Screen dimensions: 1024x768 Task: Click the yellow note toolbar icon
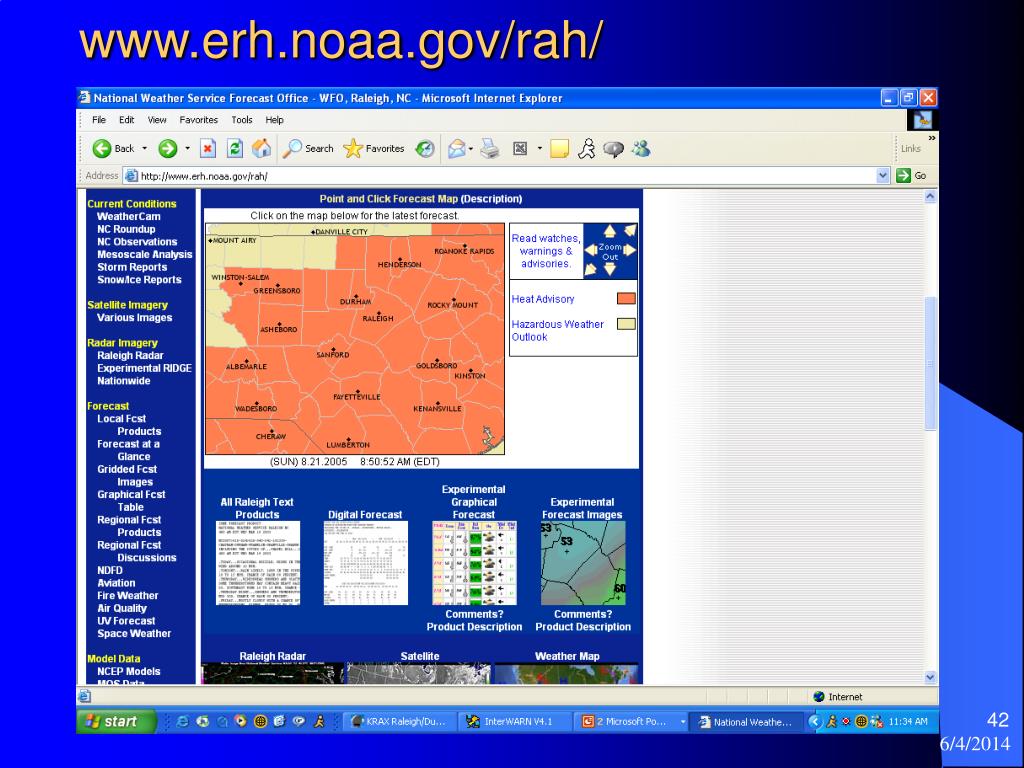coord(559,149)
